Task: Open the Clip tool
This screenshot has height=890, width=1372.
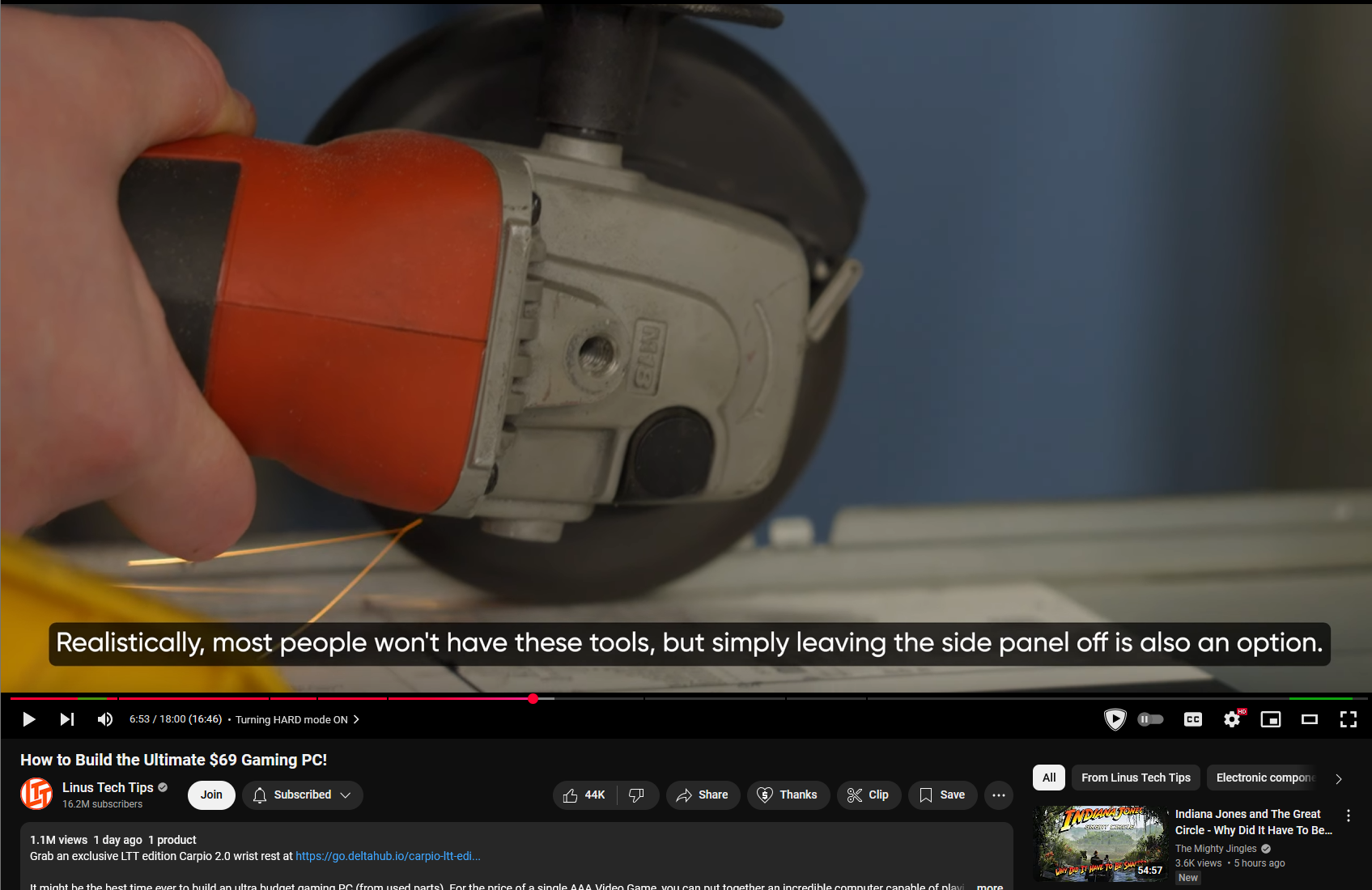Action: click(869, 795)
